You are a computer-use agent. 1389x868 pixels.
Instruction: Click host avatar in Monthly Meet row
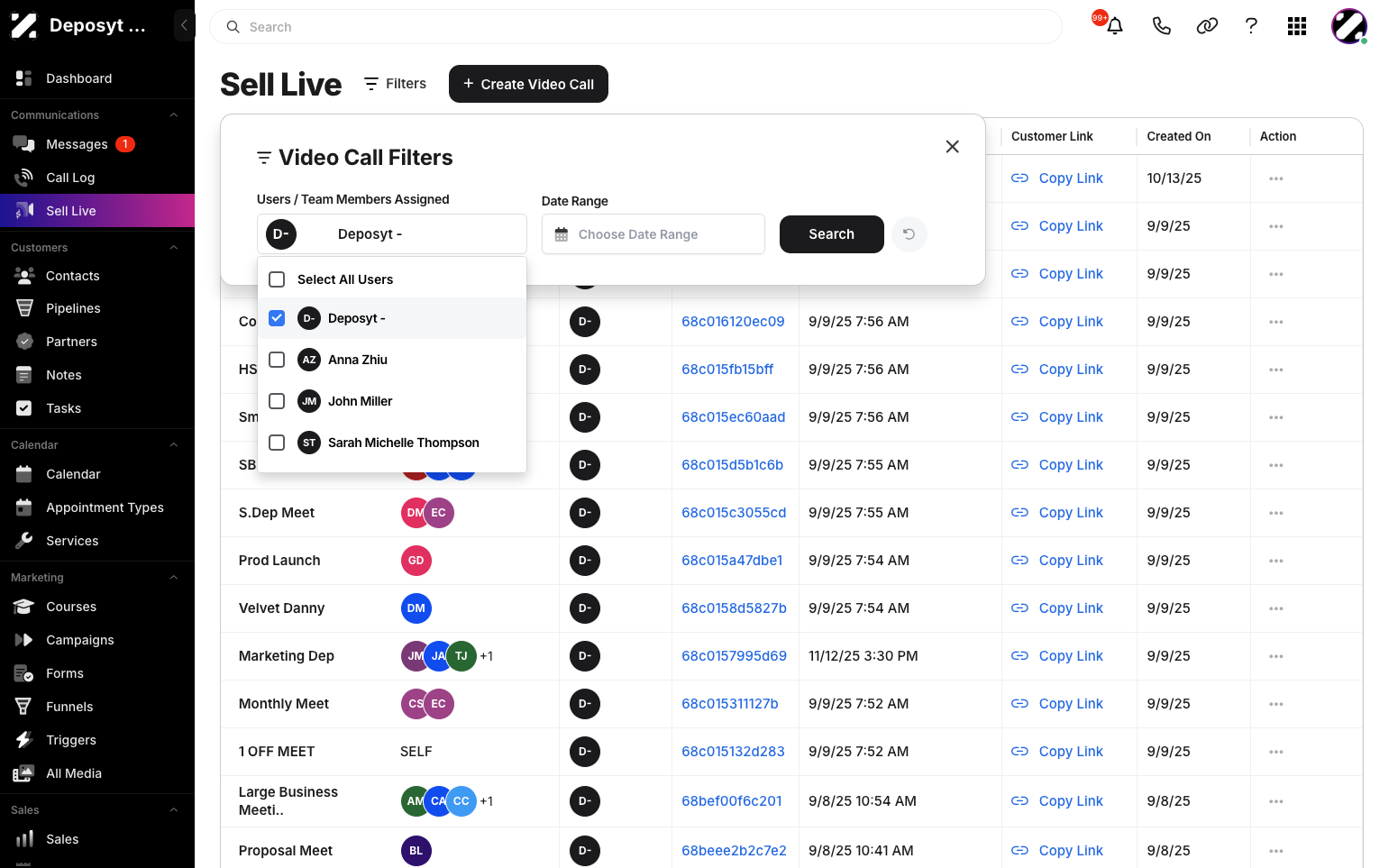pos(585,704)
